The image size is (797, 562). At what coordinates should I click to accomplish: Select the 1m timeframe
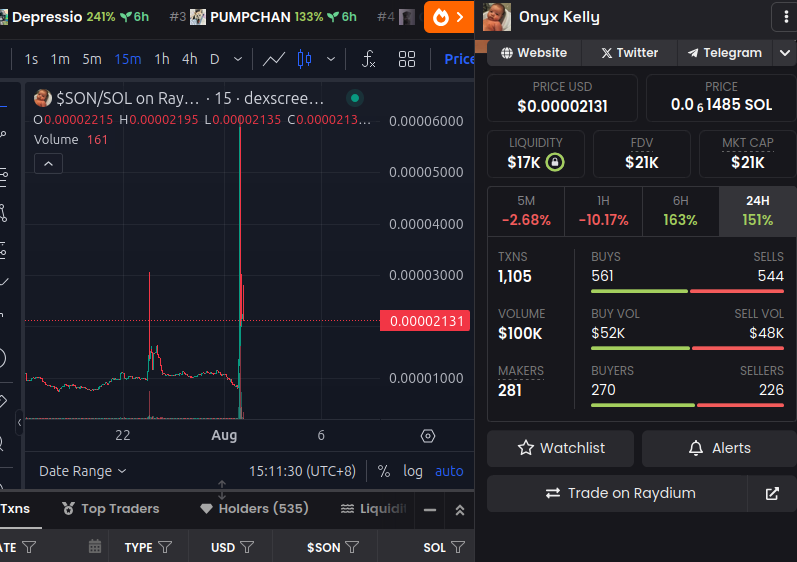coord(60,59)
